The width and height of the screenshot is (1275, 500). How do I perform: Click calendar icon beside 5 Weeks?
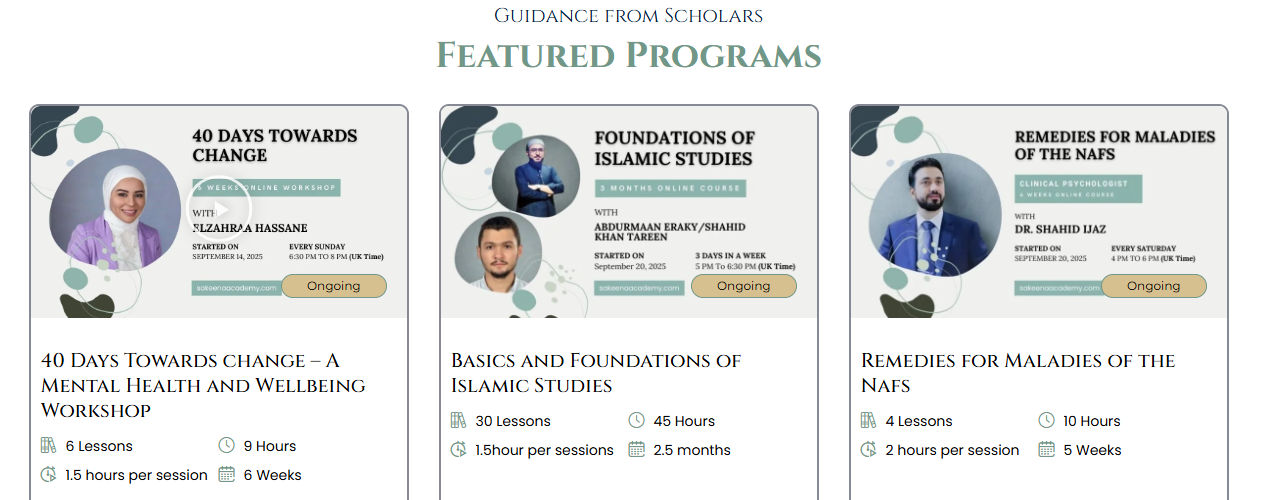pyautogui.click(x=1047, y=450)
